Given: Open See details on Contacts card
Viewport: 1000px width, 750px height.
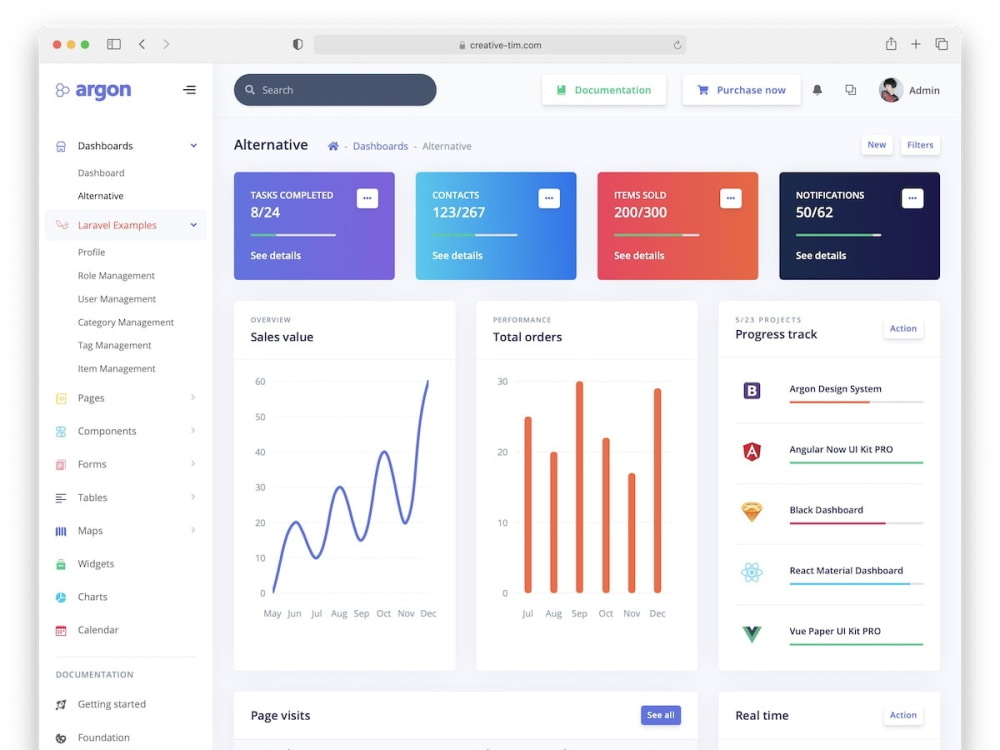Looking at the screenshot, I should [x=457, y=255].
